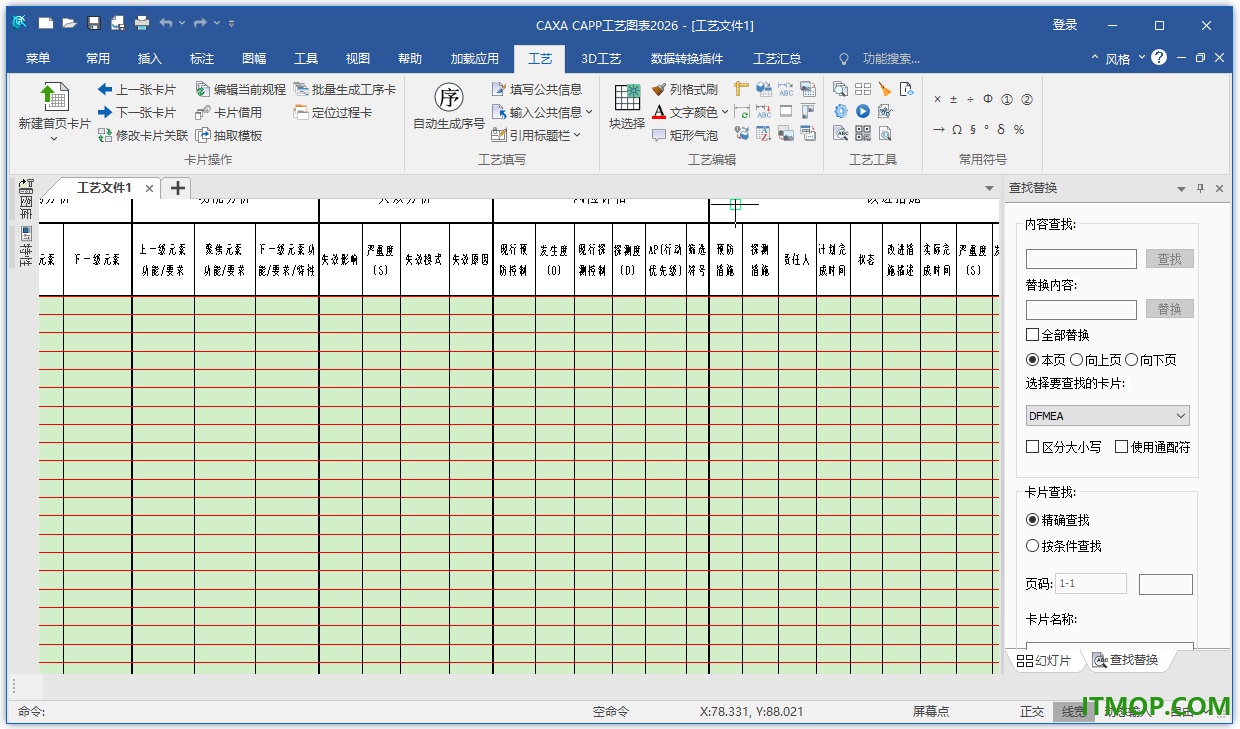Viewport: 1240px width, 729px height.
Task: Activate 列格式刷 format painter
Action: point(685,90)
